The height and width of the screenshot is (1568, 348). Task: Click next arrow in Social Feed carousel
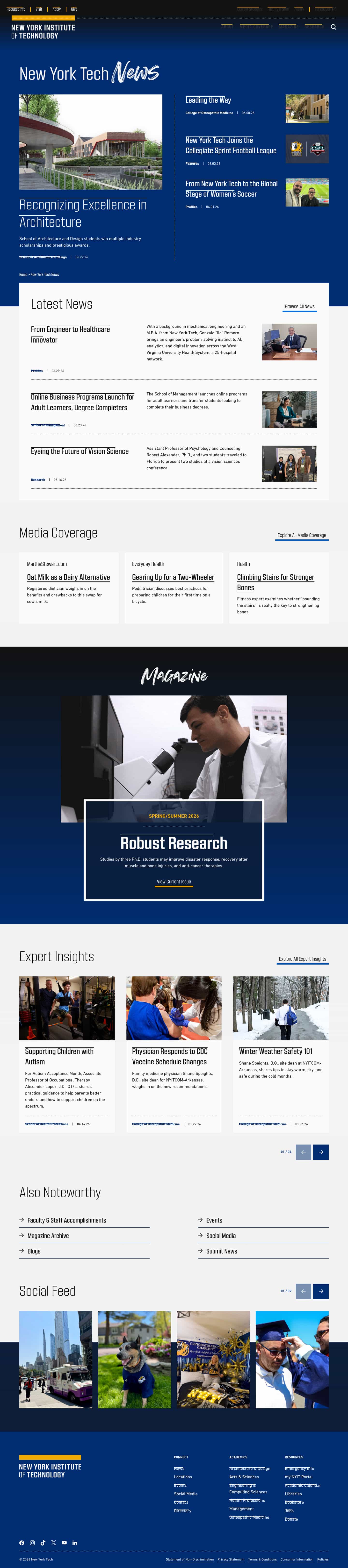[x=321, y=1291]
